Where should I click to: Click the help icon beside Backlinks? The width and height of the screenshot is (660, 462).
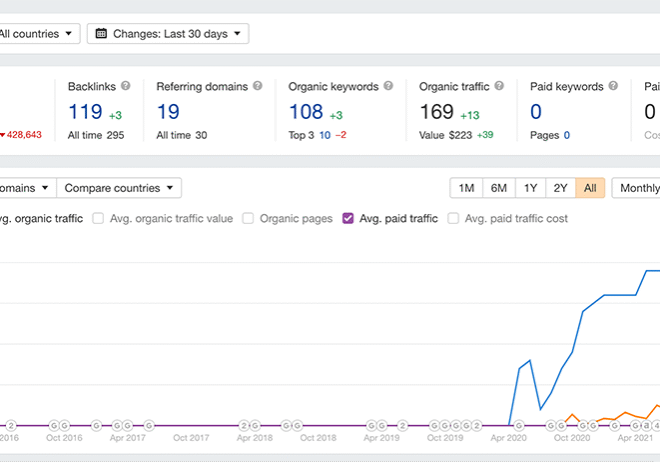click(x=126, y=87)
